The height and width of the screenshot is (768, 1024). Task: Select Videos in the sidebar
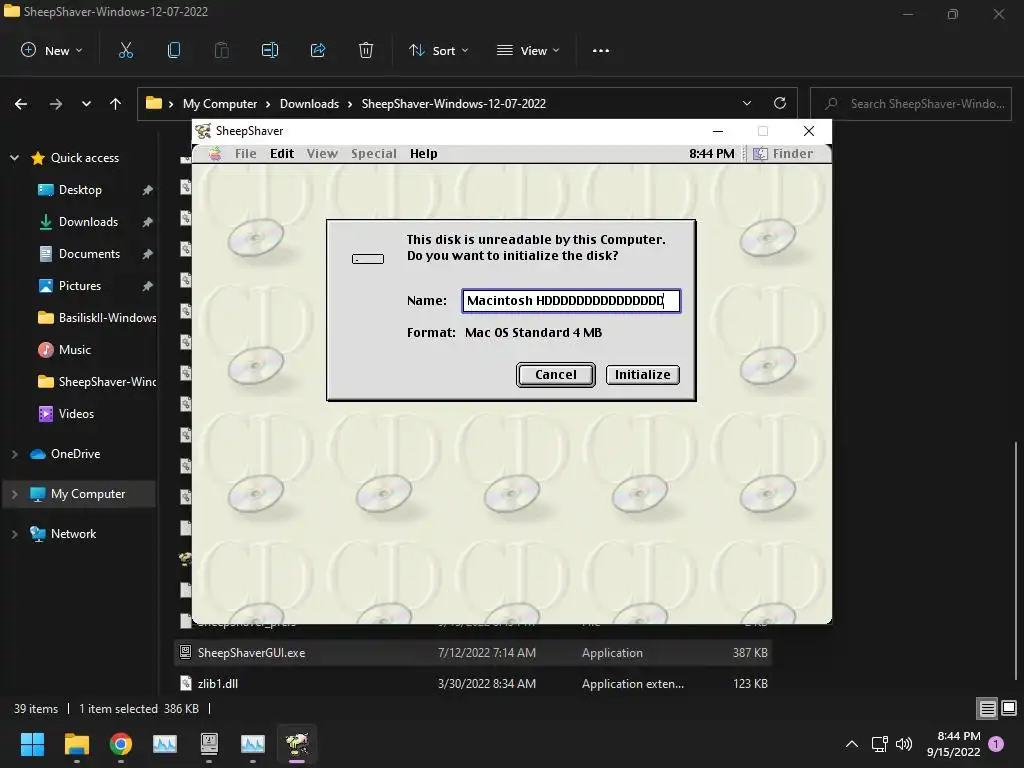pyautogui.click(x=76, y=414)
